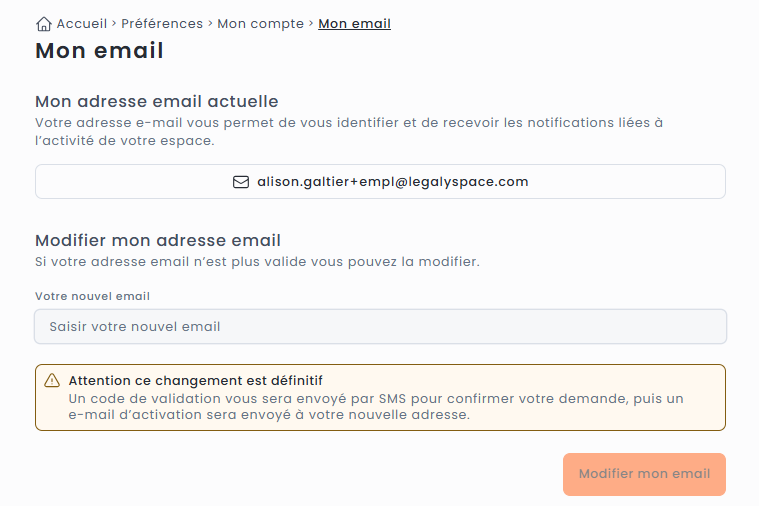This screenshot has height=506, width=759.
Task: Click the chevron between Accueil and Préférences
Action: [114, 24]
